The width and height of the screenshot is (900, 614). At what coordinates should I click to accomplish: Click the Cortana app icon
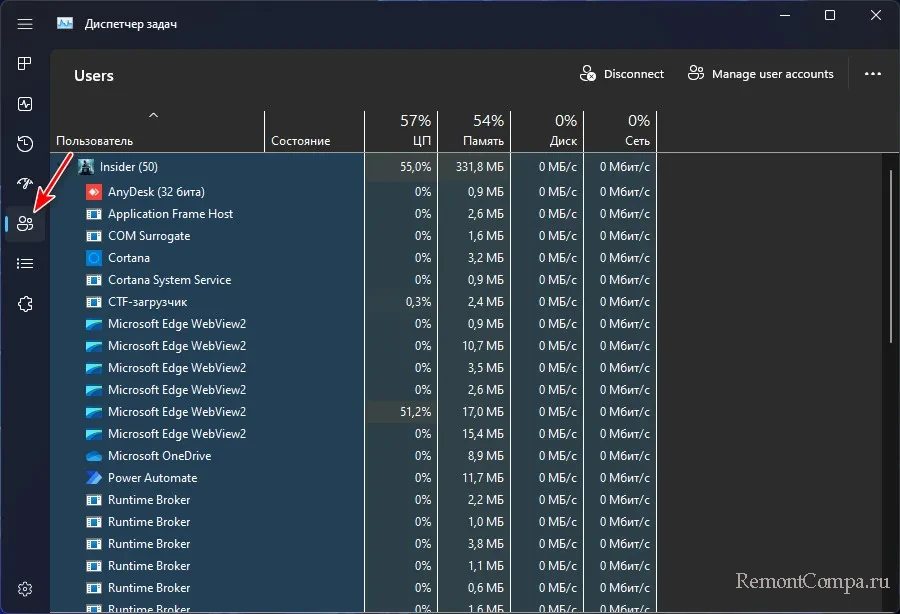tap(94, 258)
